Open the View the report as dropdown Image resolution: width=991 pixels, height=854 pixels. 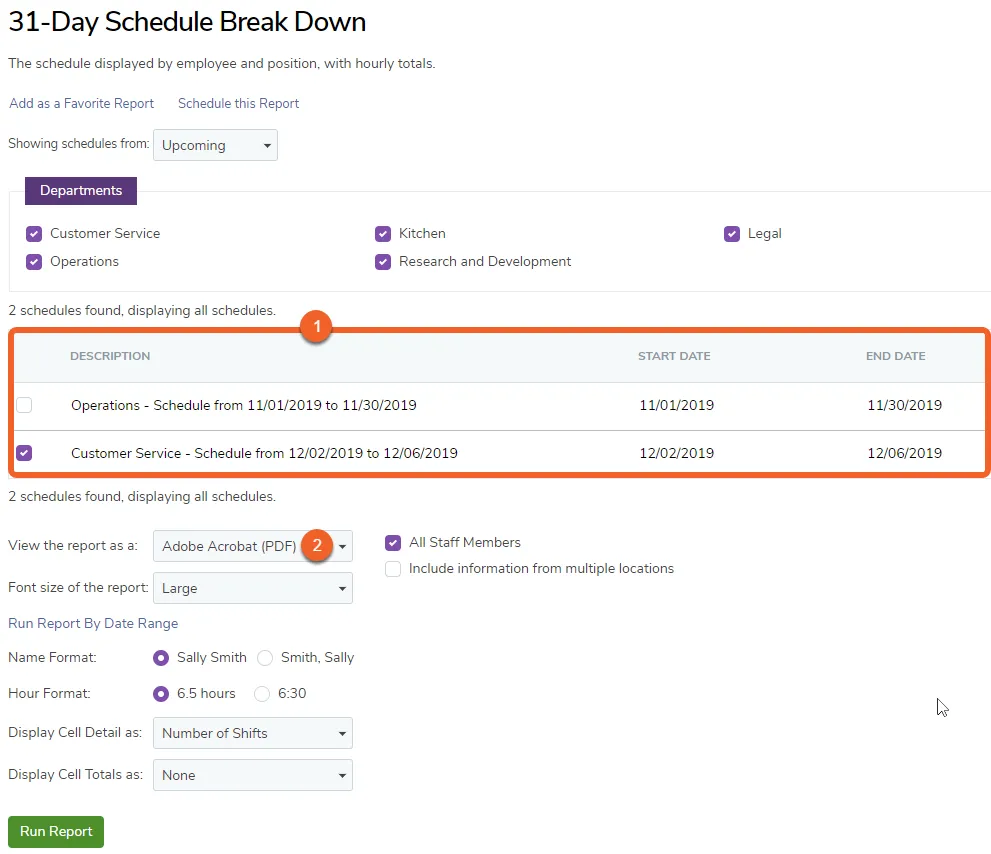tap(253, 546)
